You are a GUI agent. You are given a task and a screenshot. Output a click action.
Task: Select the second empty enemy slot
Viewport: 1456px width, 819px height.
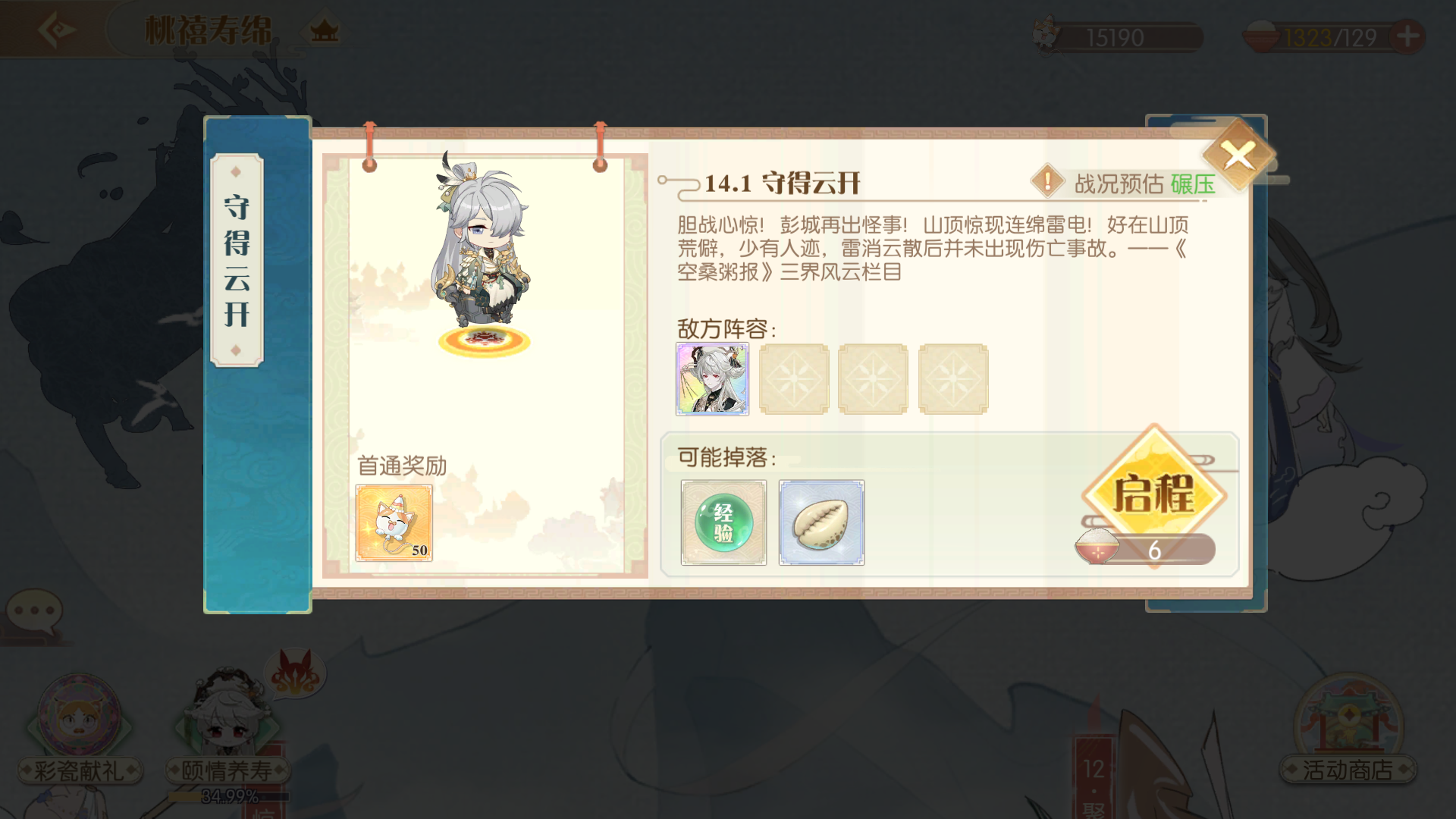click(873, 379)
